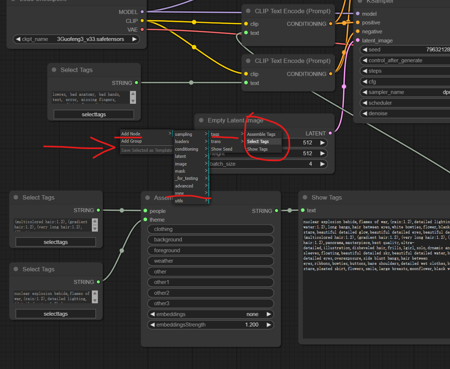Pick Show Seed from the submenu
The image size is (450, 369).
click(x=227, y=149)
